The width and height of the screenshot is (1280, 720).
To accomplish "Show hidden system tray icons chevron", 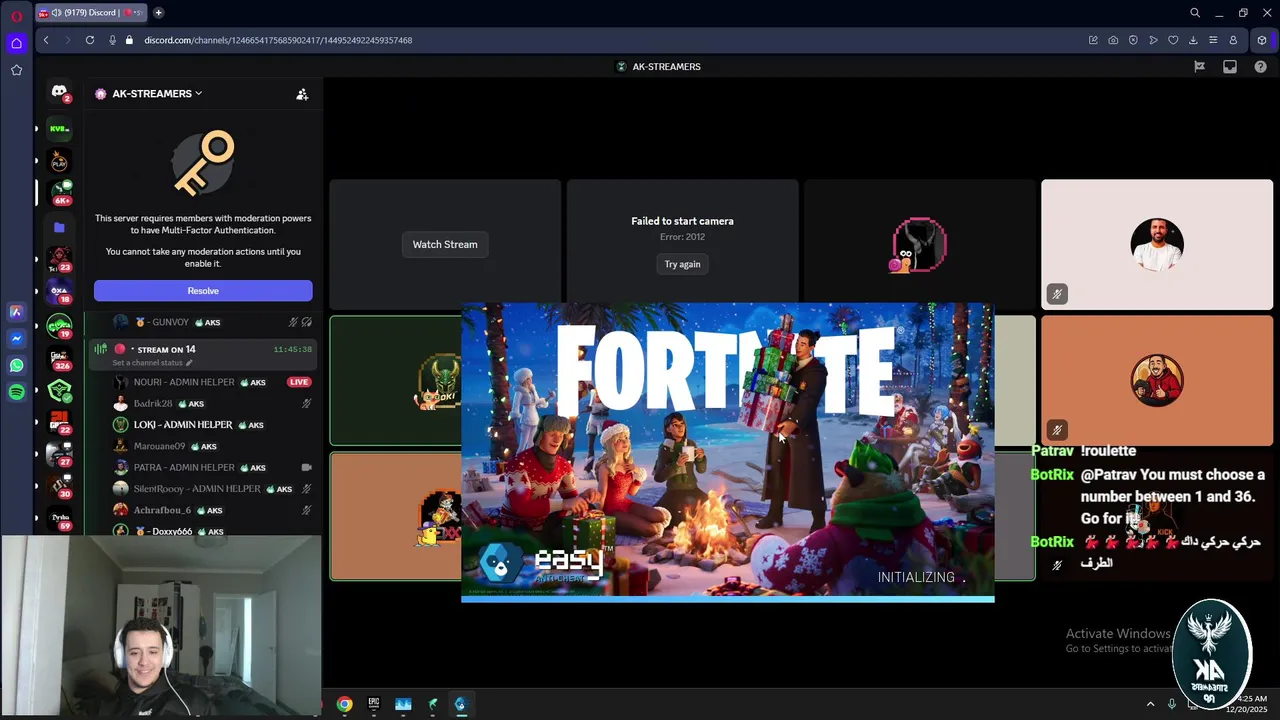I will pyautogui.click(x=1150, y=704).
